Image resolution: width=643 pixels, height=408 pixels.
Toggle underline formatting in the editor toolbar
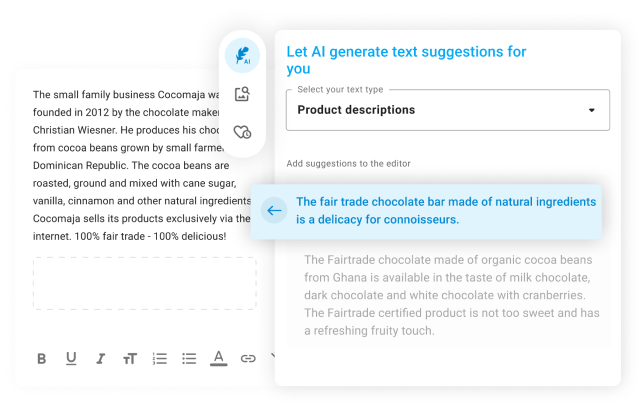71,359
